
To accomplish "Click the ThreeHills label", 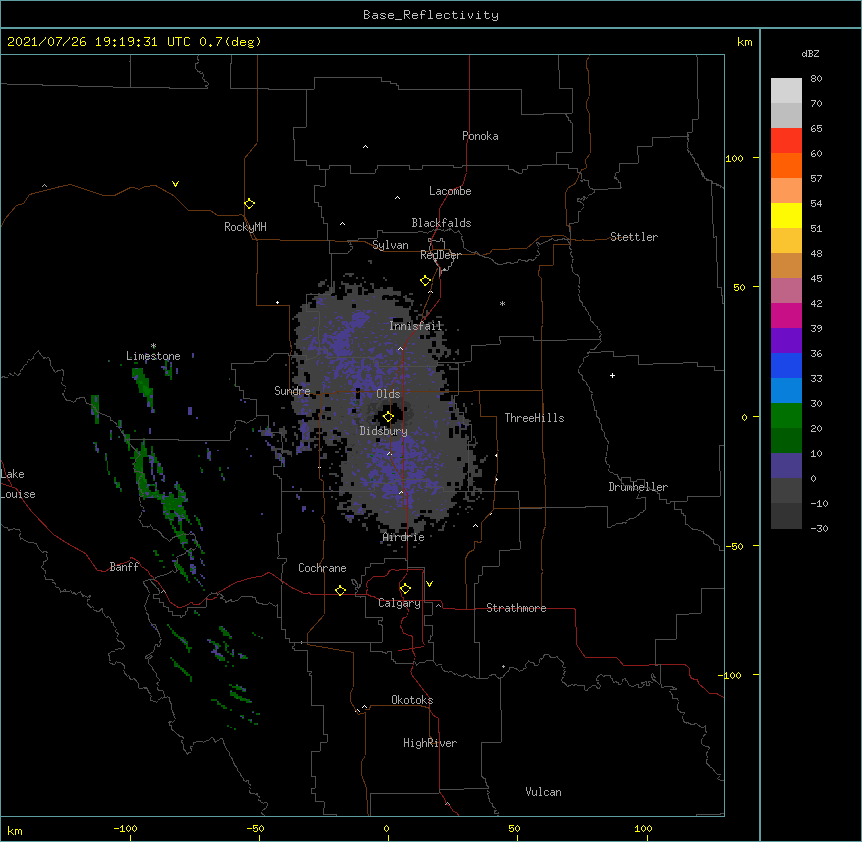I will pos(534,418).
